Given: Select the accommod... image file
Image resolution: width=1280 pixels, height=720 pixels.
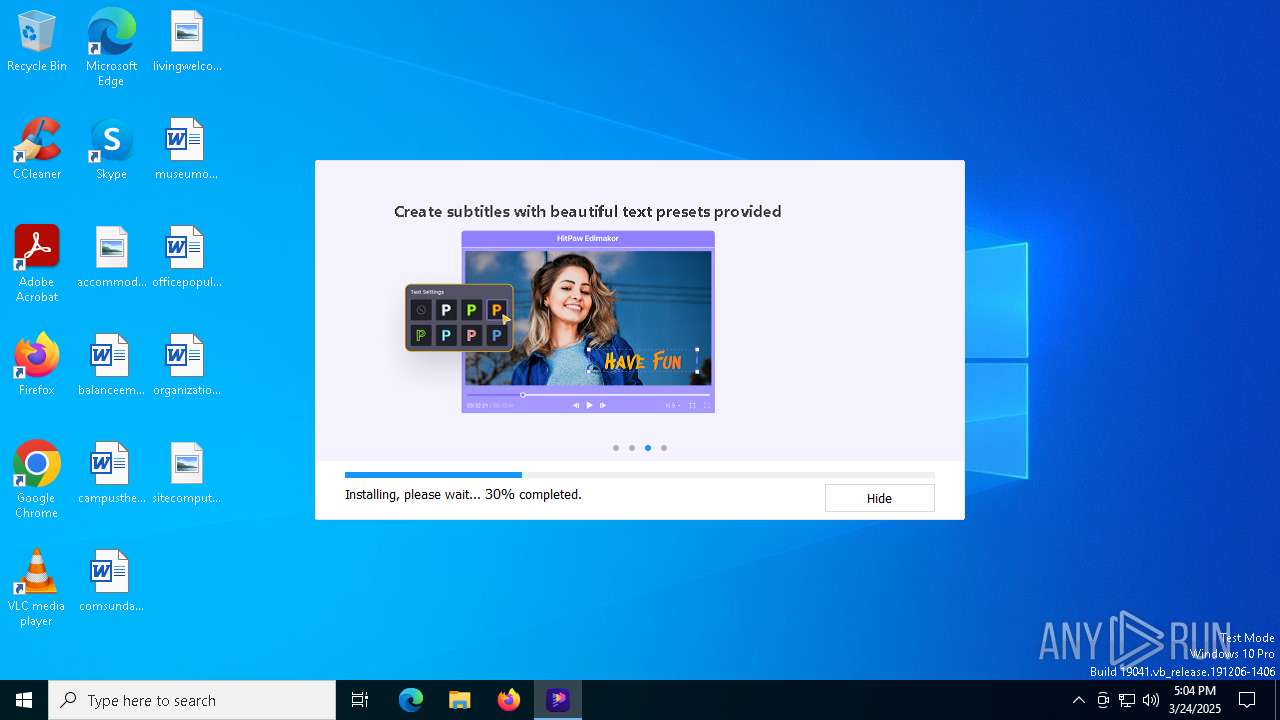Looking at the screenshot, I should pos(111,258).
